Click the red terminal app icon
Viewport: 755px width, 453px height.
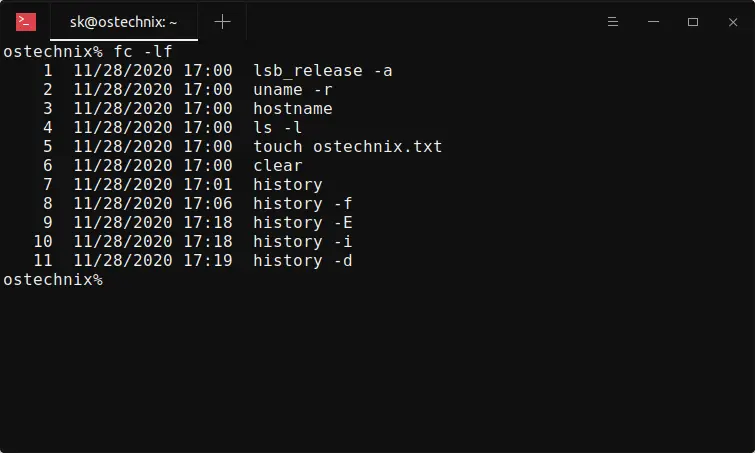coord(26,22)
